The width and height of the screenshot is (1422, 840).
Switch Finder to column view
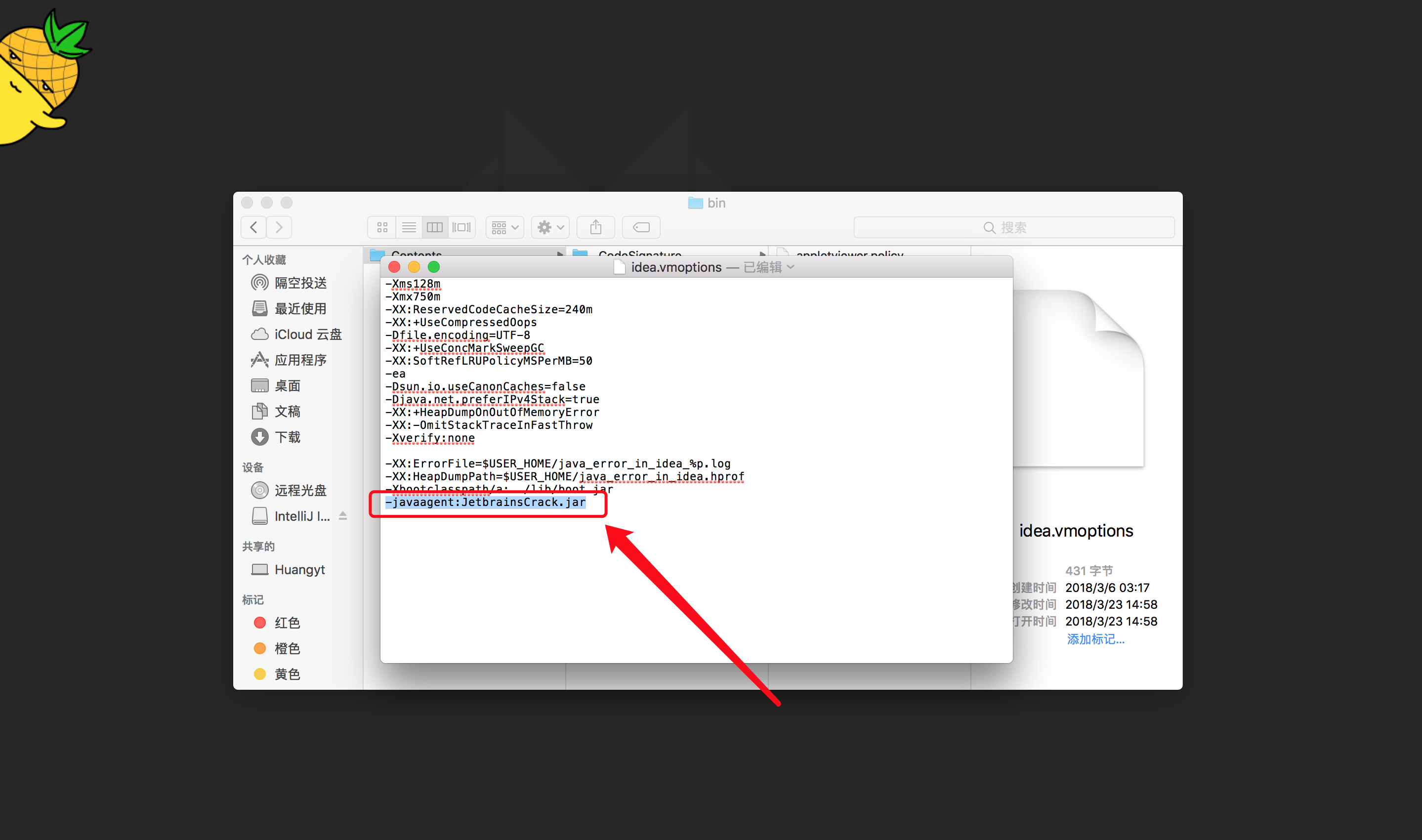click(x=435, y=228)
